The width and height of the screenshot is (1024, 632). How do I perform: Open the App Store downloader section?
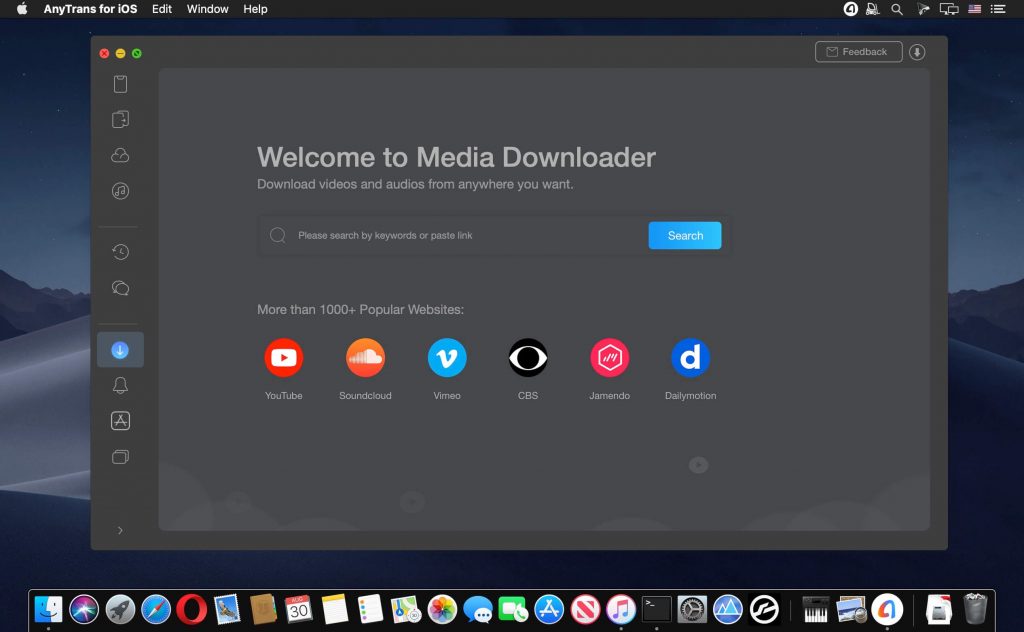(120, 420)
